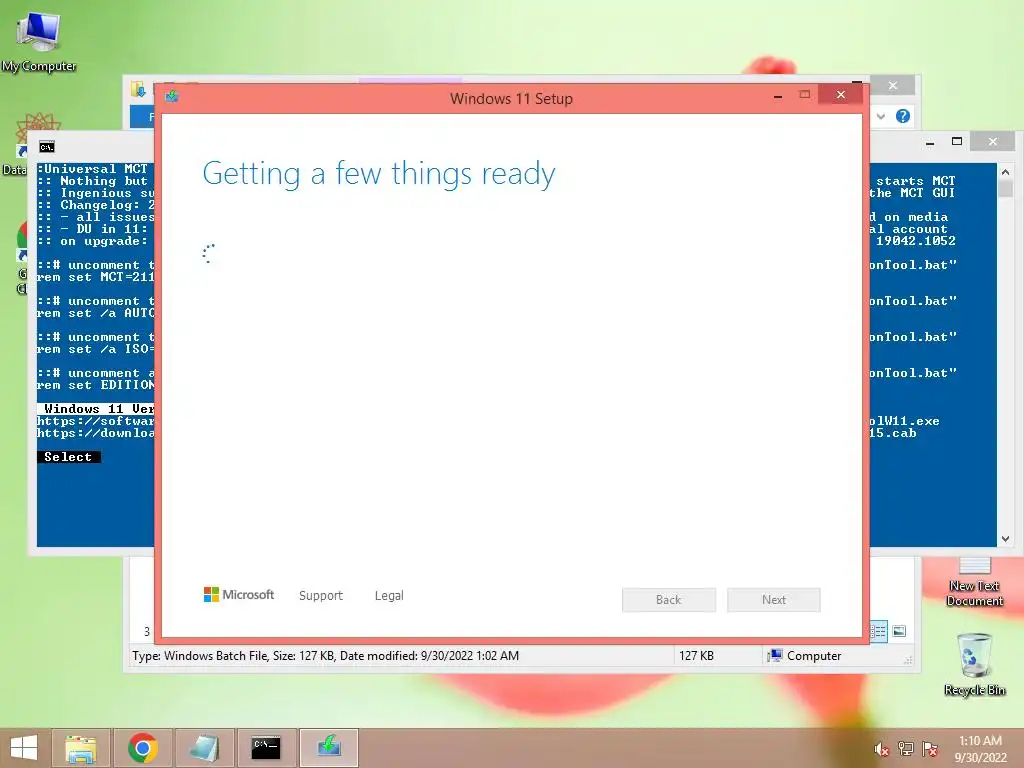Viewport: 1024px width, 768px height.
Task: Click the Next button in Setup
Action: pos(774,600)
